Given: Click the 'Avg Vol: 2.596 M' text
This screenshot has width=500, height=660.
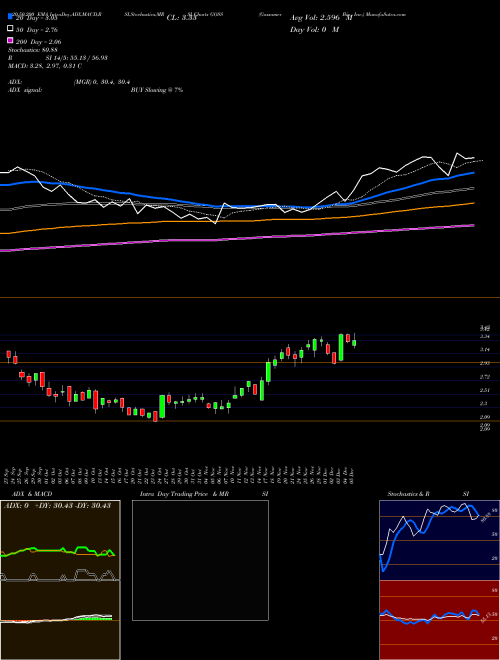Looking at the screenshot, I should pos(321,18).
